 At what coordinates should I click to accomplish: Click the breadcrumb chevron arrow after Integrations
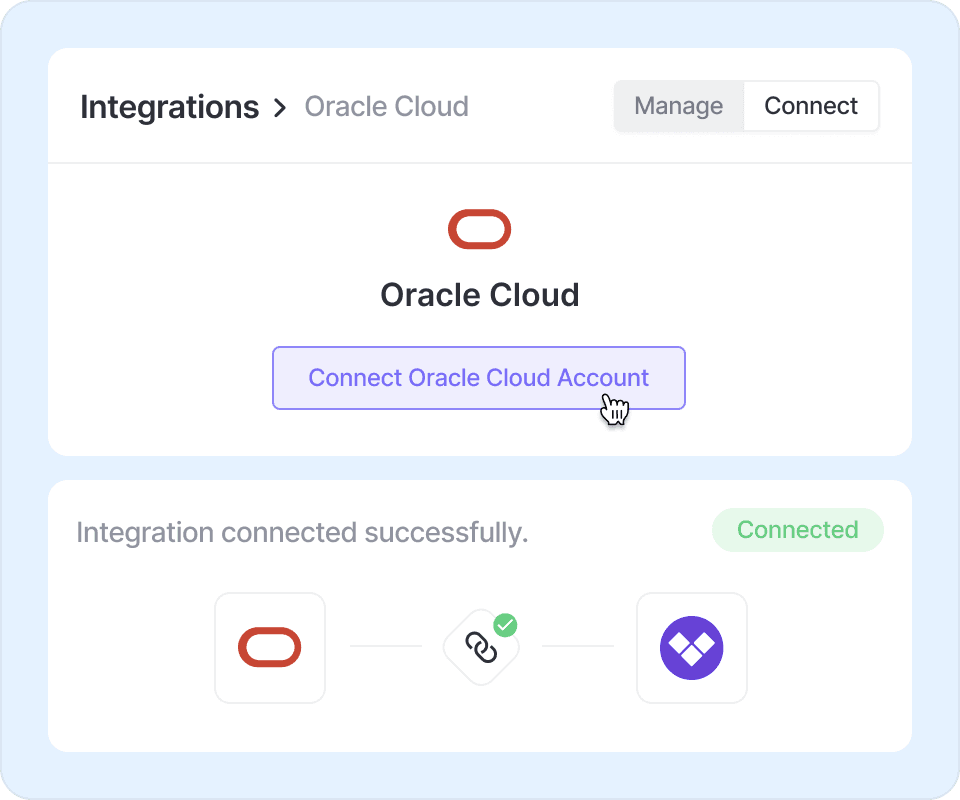(x=281, y=108)
